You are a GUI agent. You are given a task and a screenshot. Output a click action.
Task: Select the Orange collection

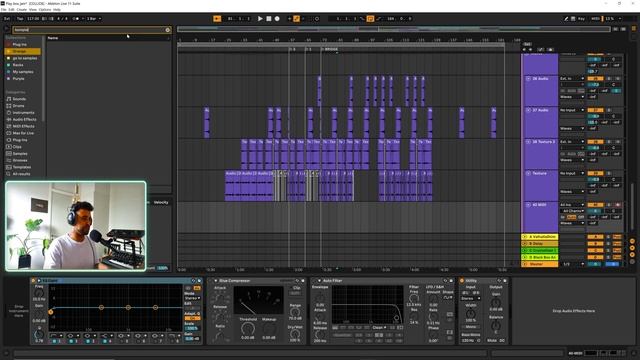pos(22,51)
